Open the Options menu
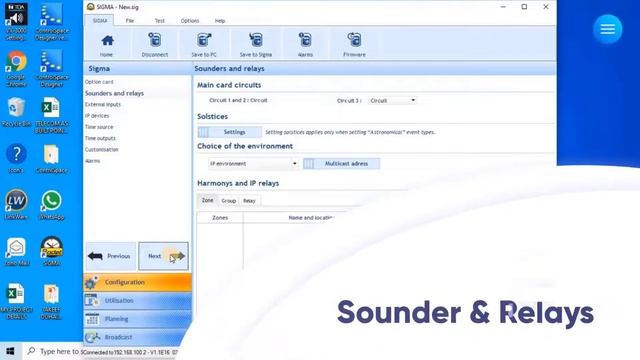This screenshot has height=360, width=640. [x=190, y=21]
